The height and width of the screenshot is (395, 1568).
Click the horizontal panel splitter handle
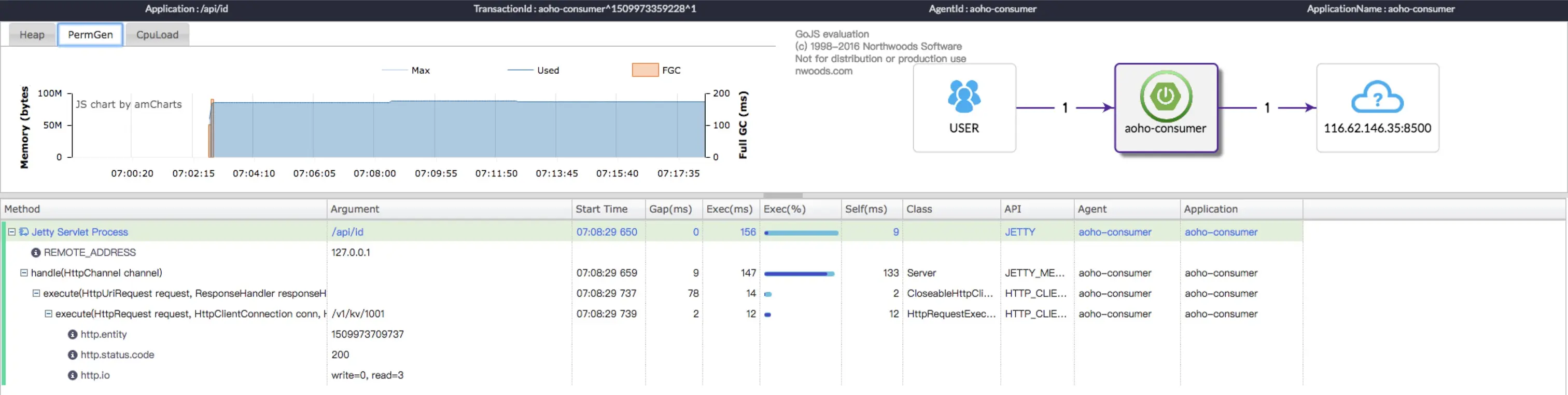(x=783, y=196)
